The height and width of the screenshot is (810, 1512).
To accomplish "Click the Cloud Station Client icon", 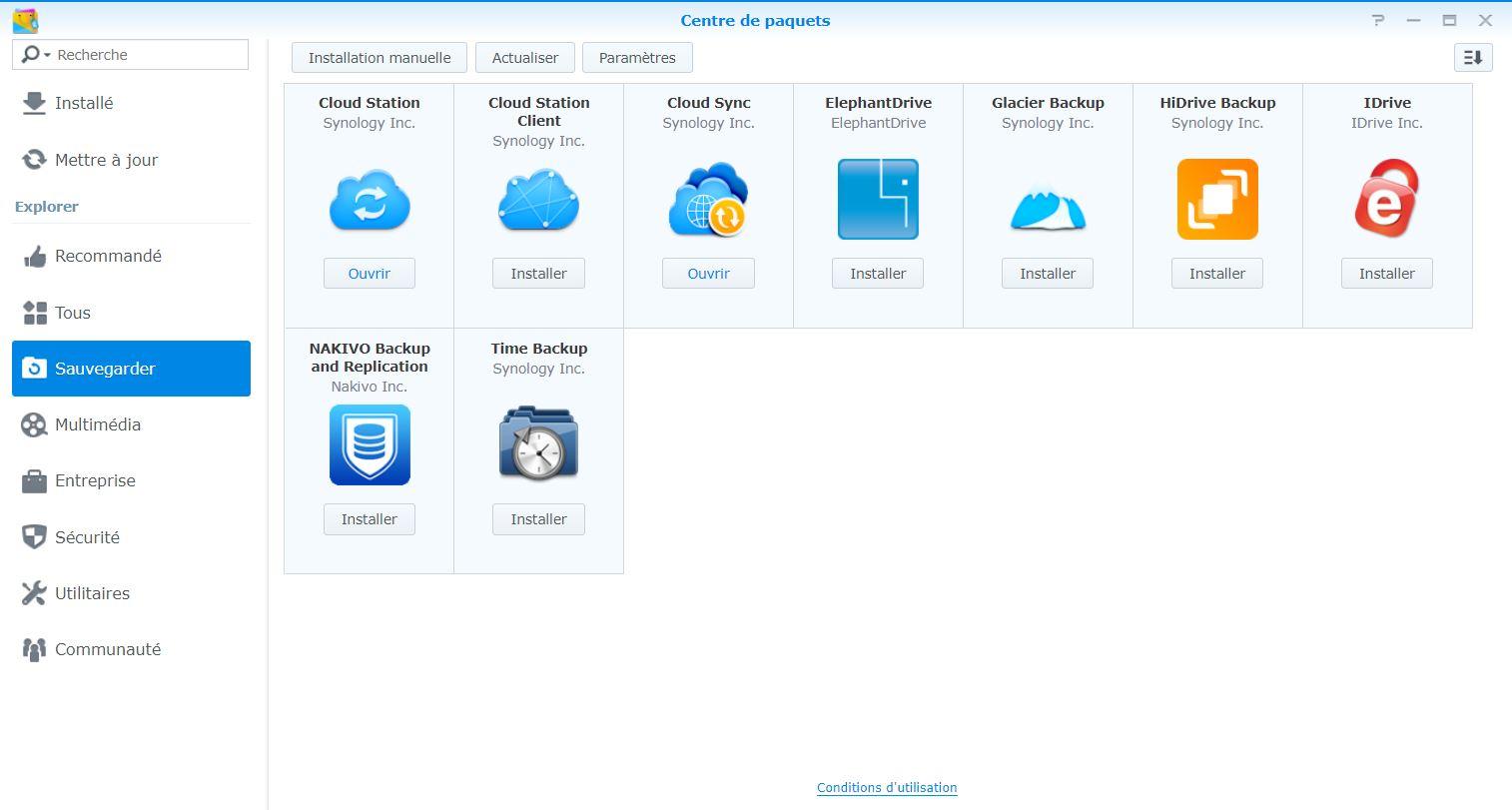I will click(538, 201).
